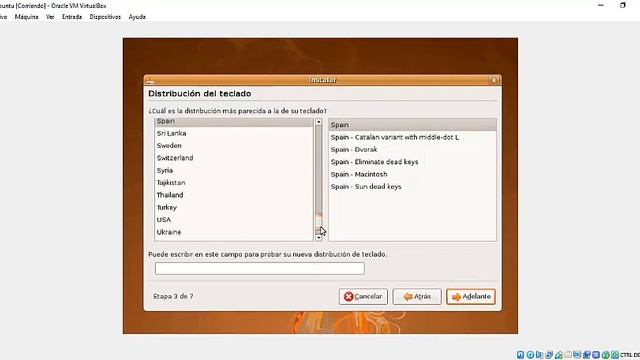Screen dimensions: 640x360
Task: Select Tajikistan in the country list
Action: click(x=234, y=182)
